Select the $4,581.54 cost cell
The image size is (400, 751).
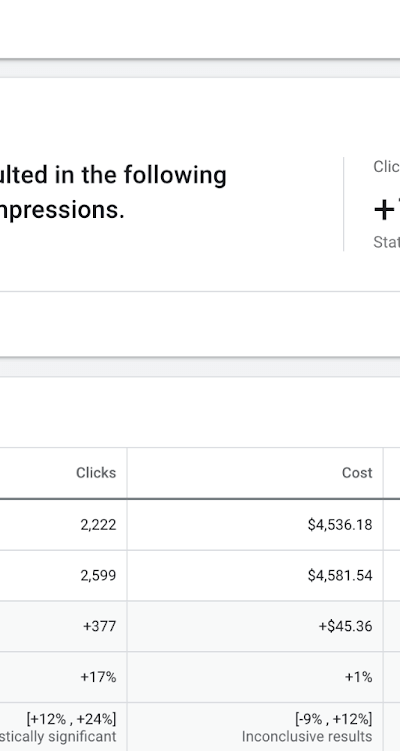340,575
